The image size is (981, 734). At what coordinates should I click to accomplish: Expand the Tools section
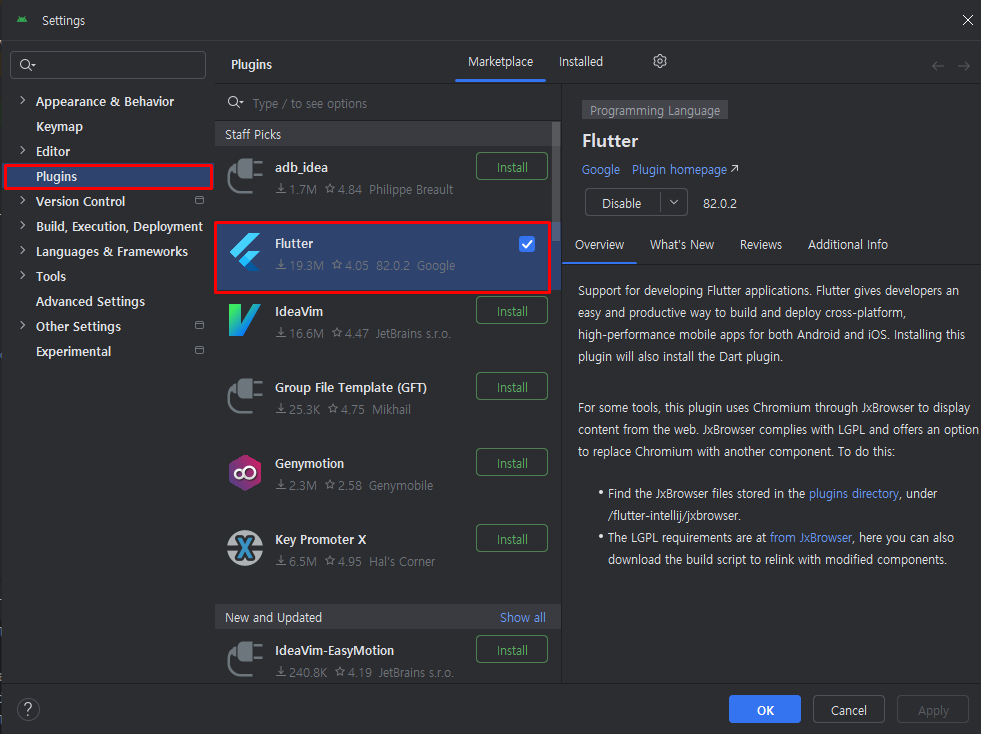click(x=23, y=275)
